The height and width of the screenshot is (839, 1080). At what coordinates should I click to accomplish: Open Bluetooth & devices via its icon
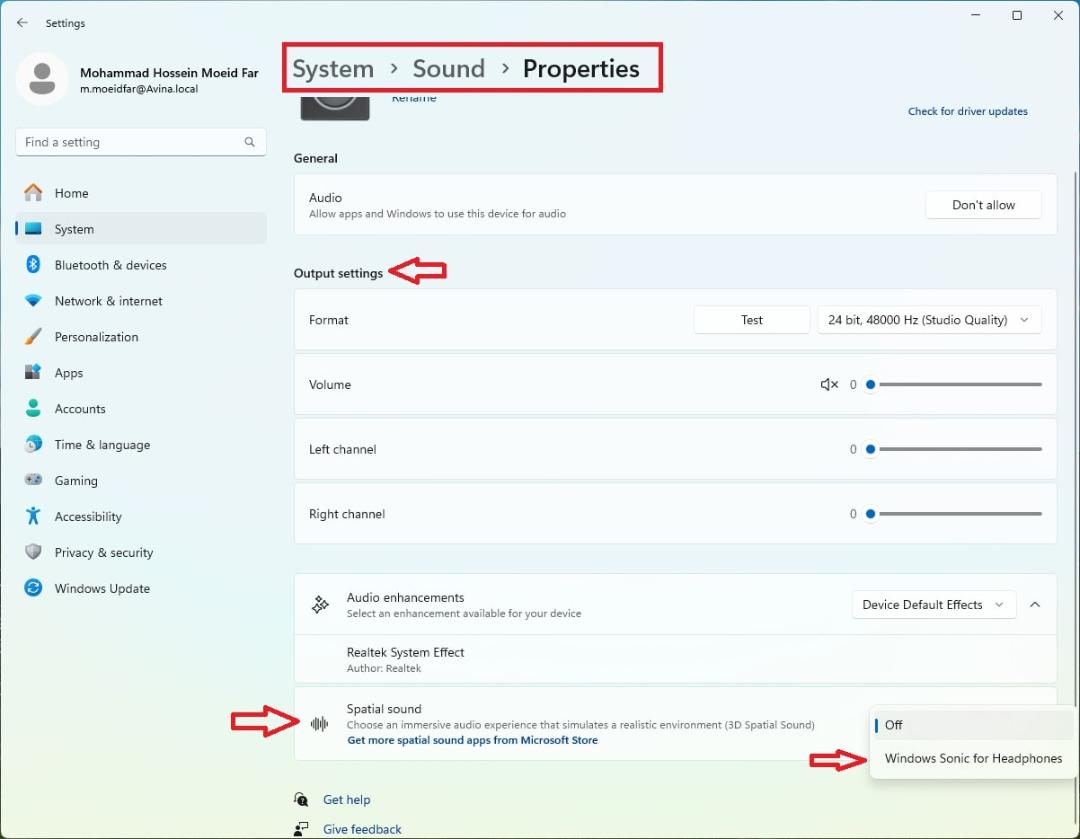click(x=33, y=265)
